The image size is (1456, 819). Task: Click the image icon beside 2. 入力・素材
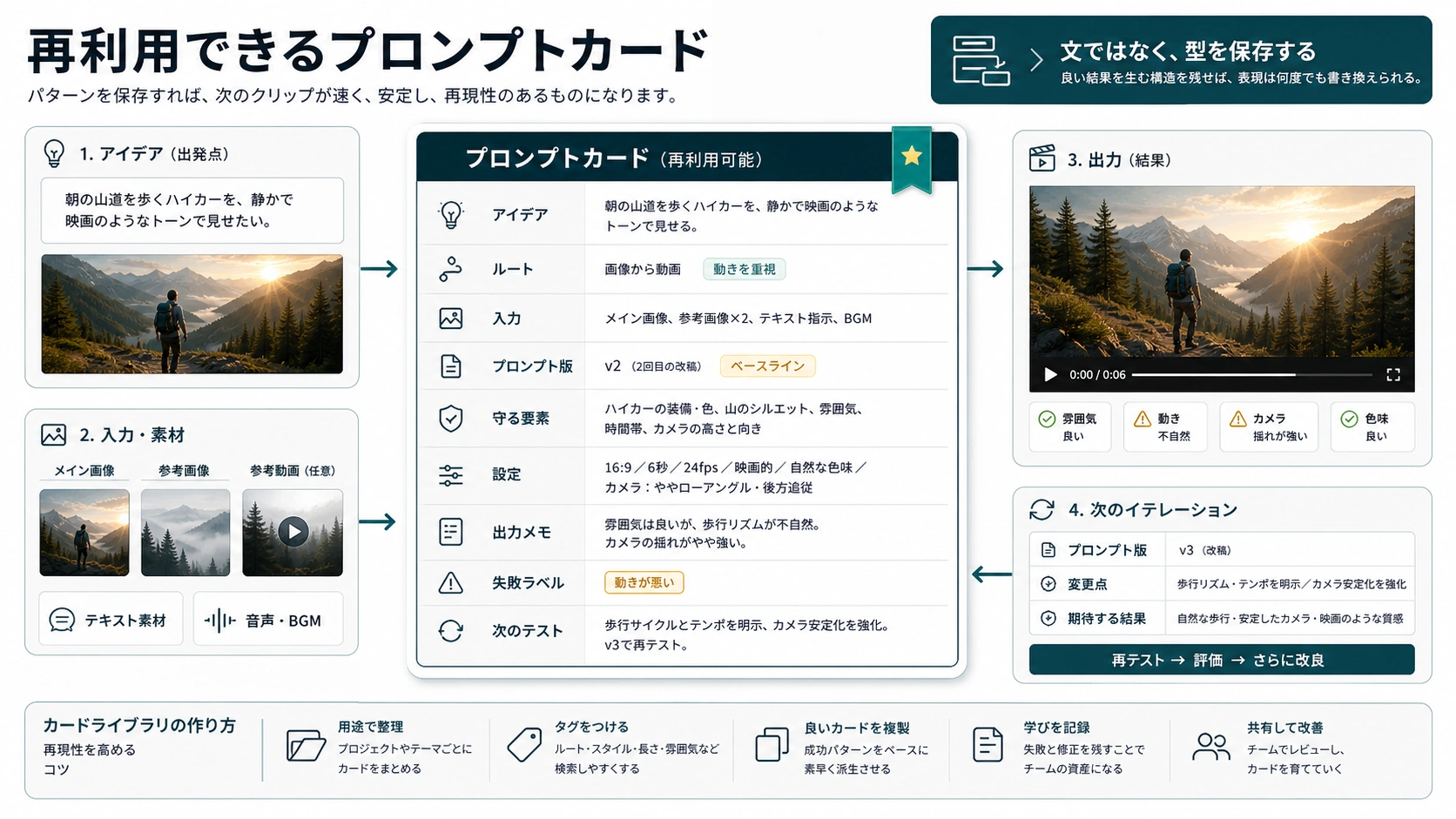[54, 434]
